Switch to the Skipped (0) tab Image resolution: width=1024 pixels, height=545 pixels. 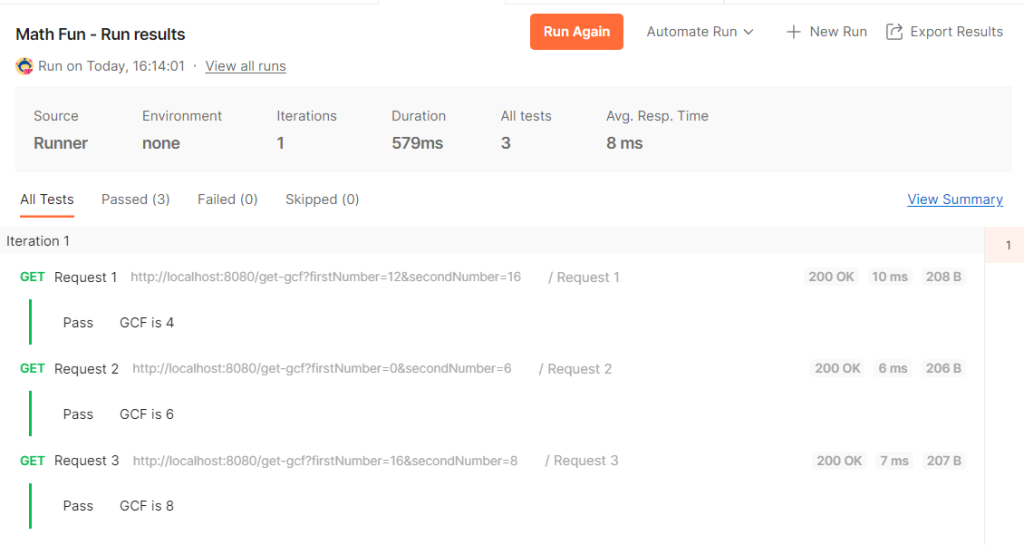point(322,199)
